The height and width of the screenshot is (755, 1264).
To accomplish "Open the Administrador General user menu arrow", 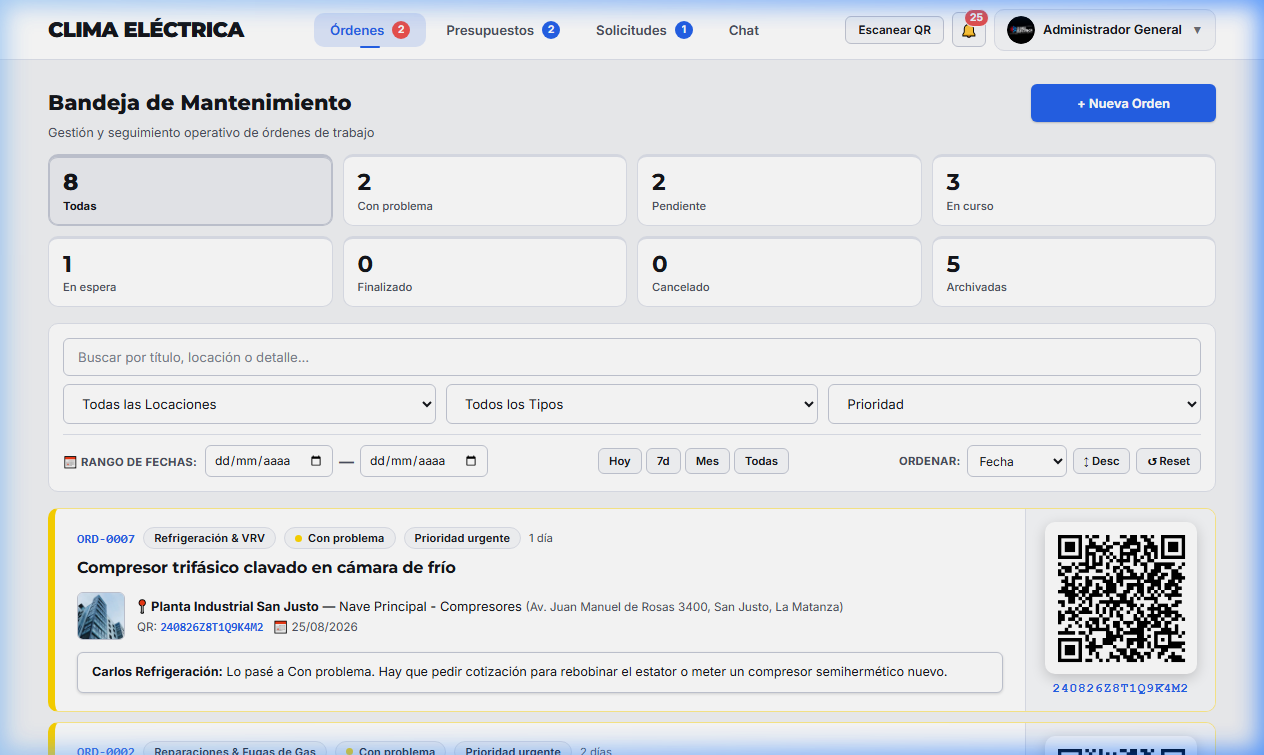I will pos(1197,30).
